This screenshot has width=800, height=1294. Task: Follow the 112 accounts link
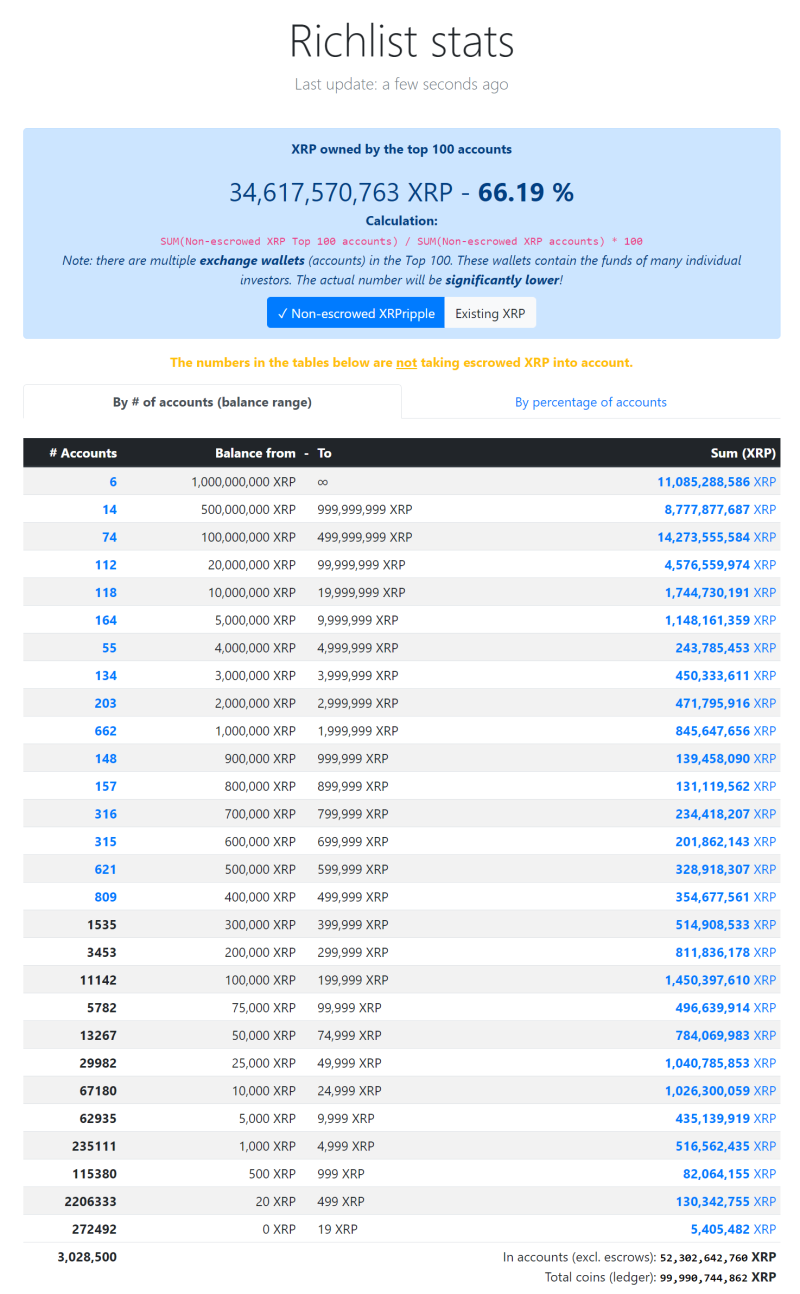(x=106, y=565)
